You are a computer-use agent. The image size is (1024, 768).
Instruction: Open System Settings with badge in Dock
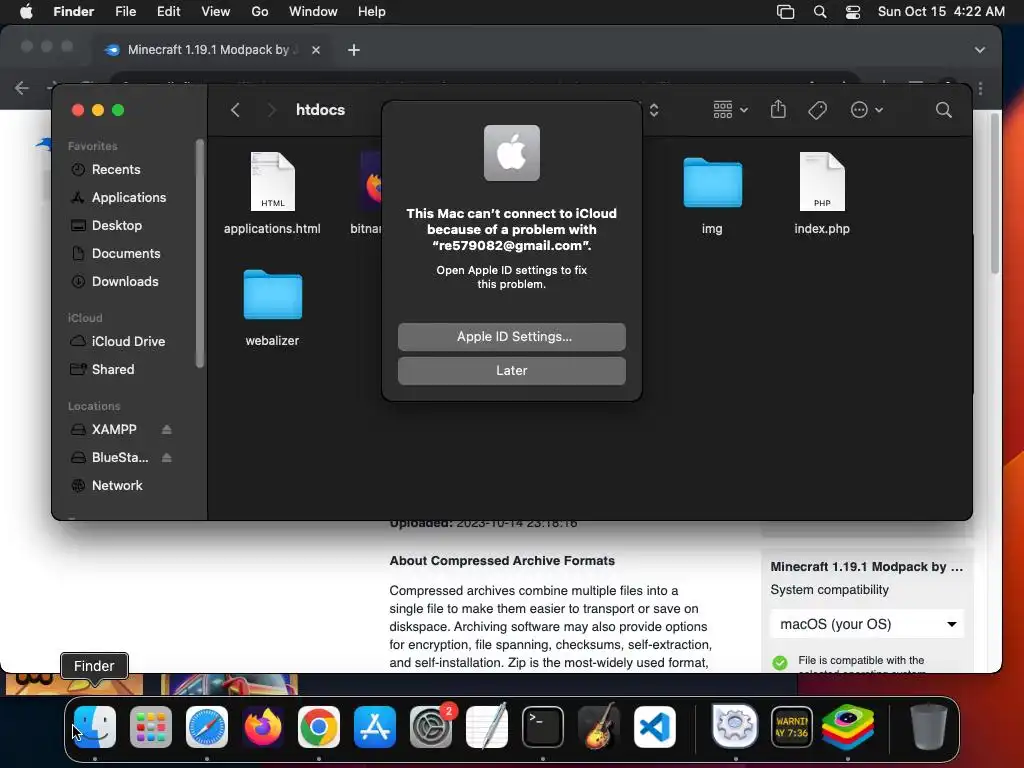point(431,727)
